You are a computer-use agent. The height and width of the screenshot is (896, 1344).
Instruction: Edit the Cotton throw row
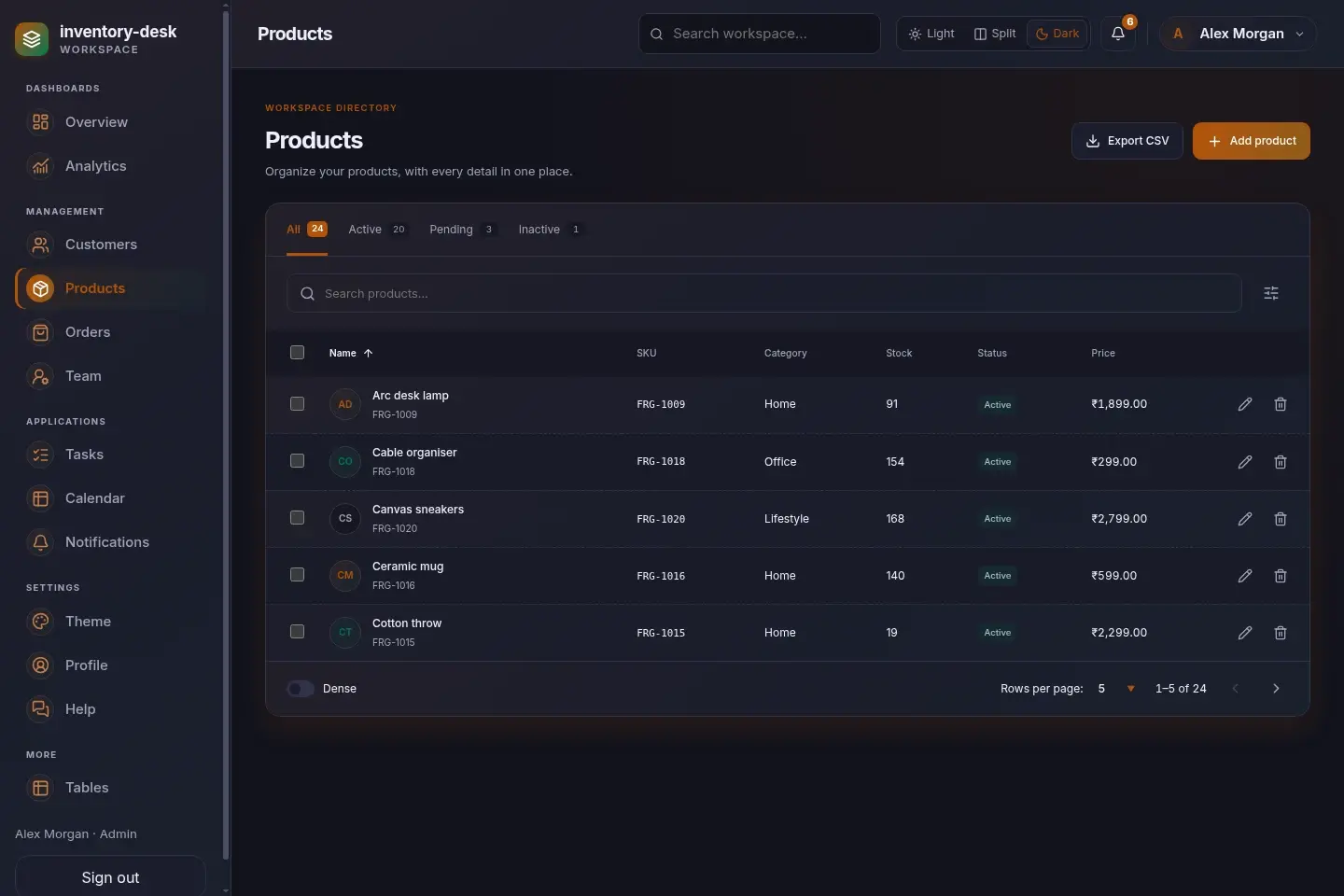point(1245,633)
